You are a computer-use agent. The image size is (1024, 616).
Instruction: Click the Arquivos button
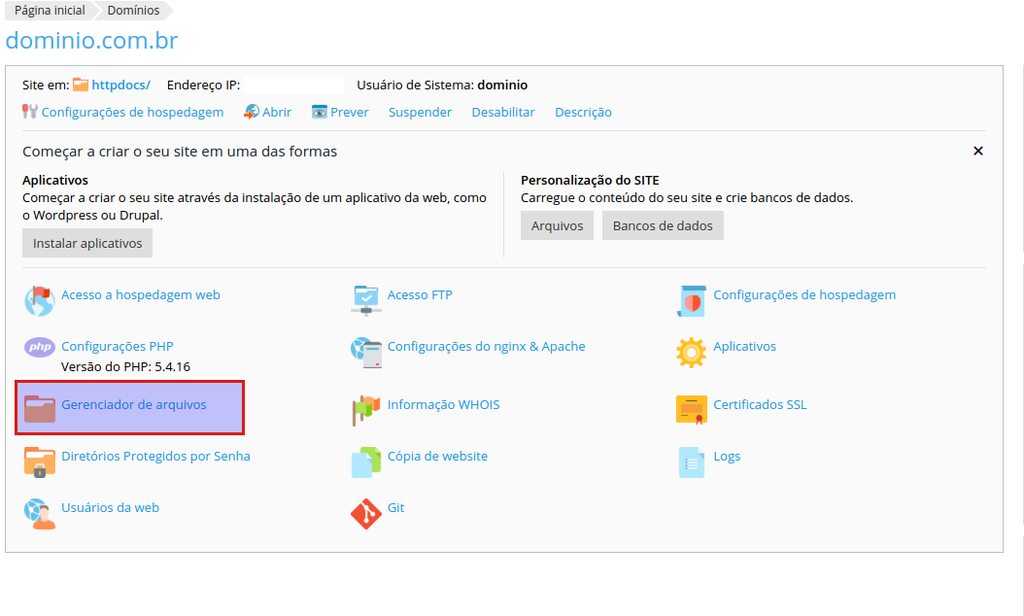click(x=557, y=226)
